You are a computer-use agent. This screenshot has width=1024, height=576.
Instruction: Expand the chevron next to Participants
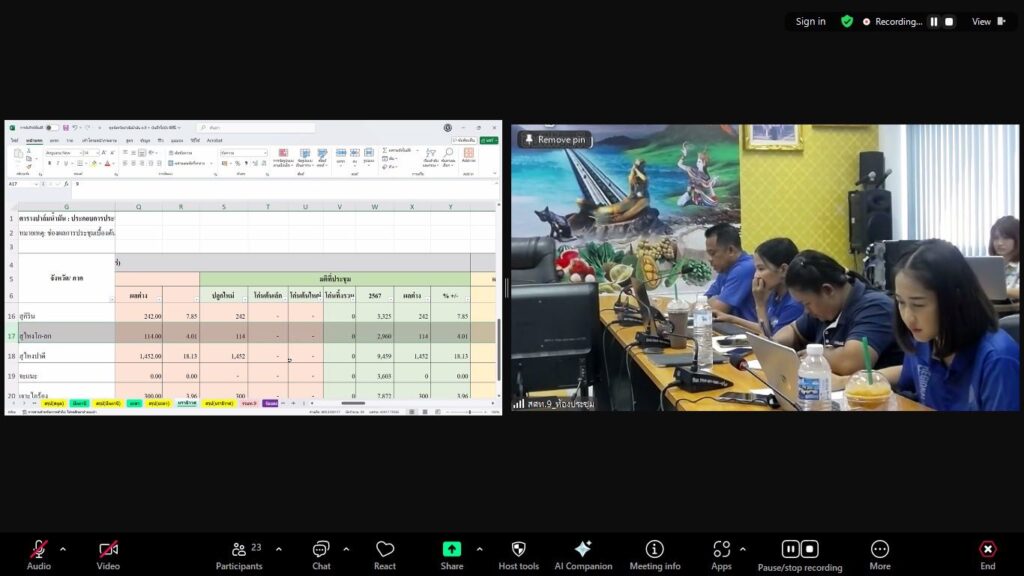point(278,549)
